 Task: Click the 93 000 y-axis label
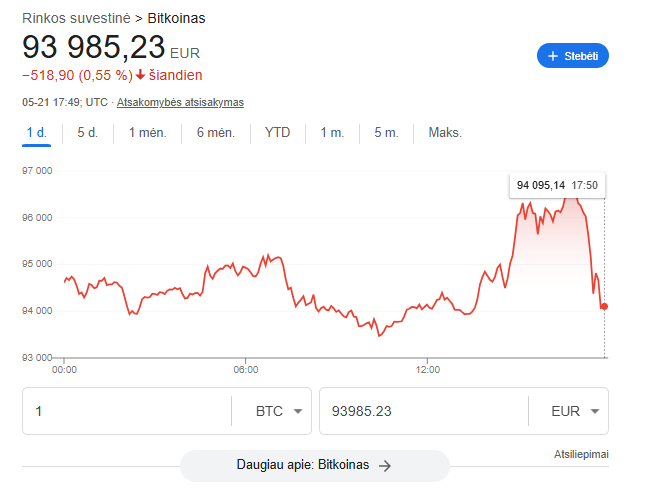[37, 357]
